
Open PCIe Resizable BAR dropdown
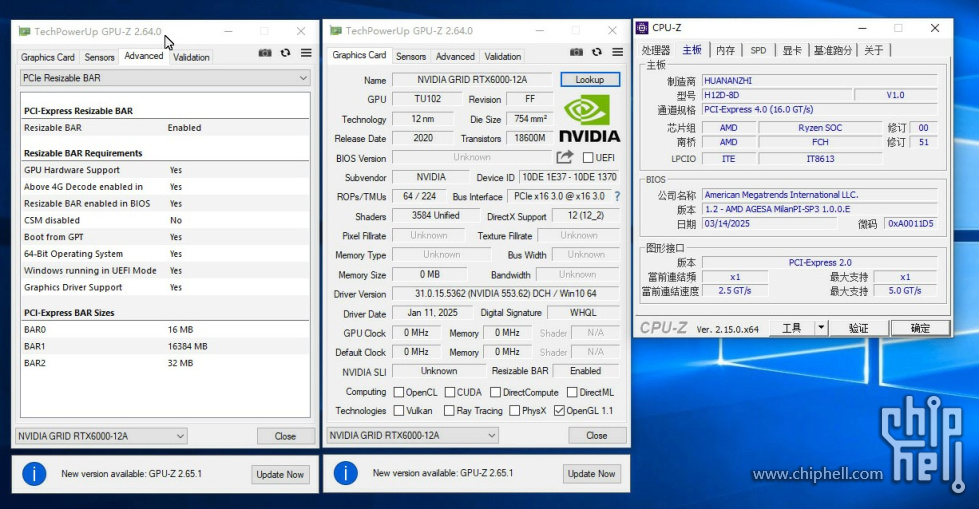(165, 78)
